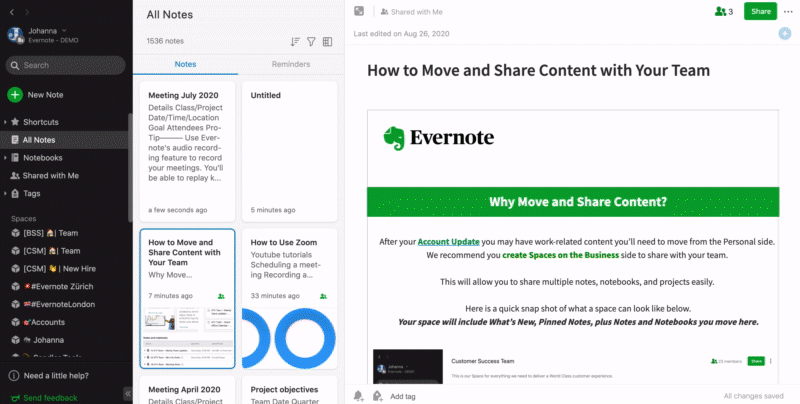Click the sidebar Search field
Image resolution: width=800 pixels, height=404 pixels.
(x=66, y=65)
